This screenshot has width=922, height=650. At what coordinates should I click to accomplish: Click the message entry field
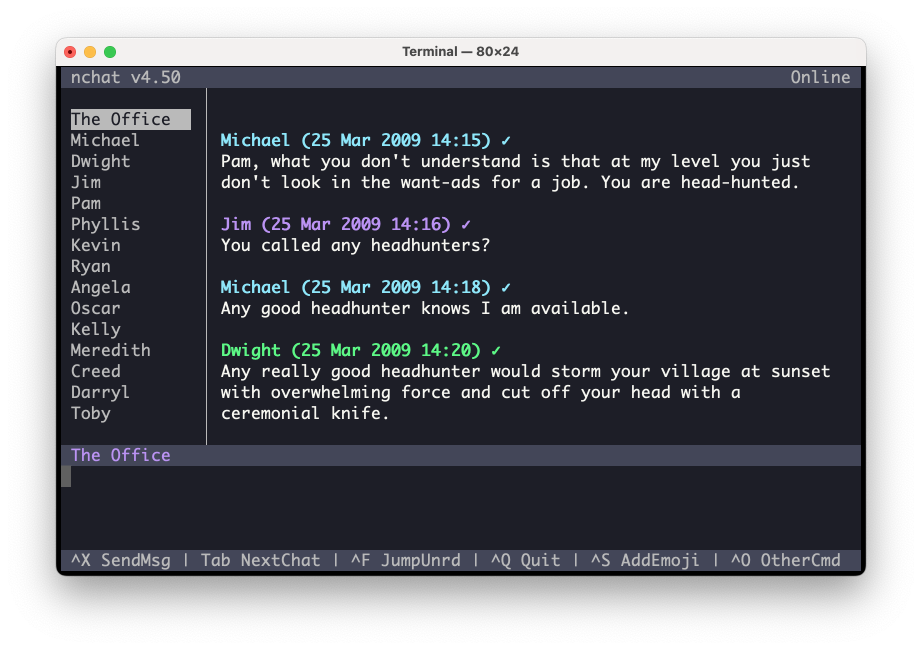460,500
